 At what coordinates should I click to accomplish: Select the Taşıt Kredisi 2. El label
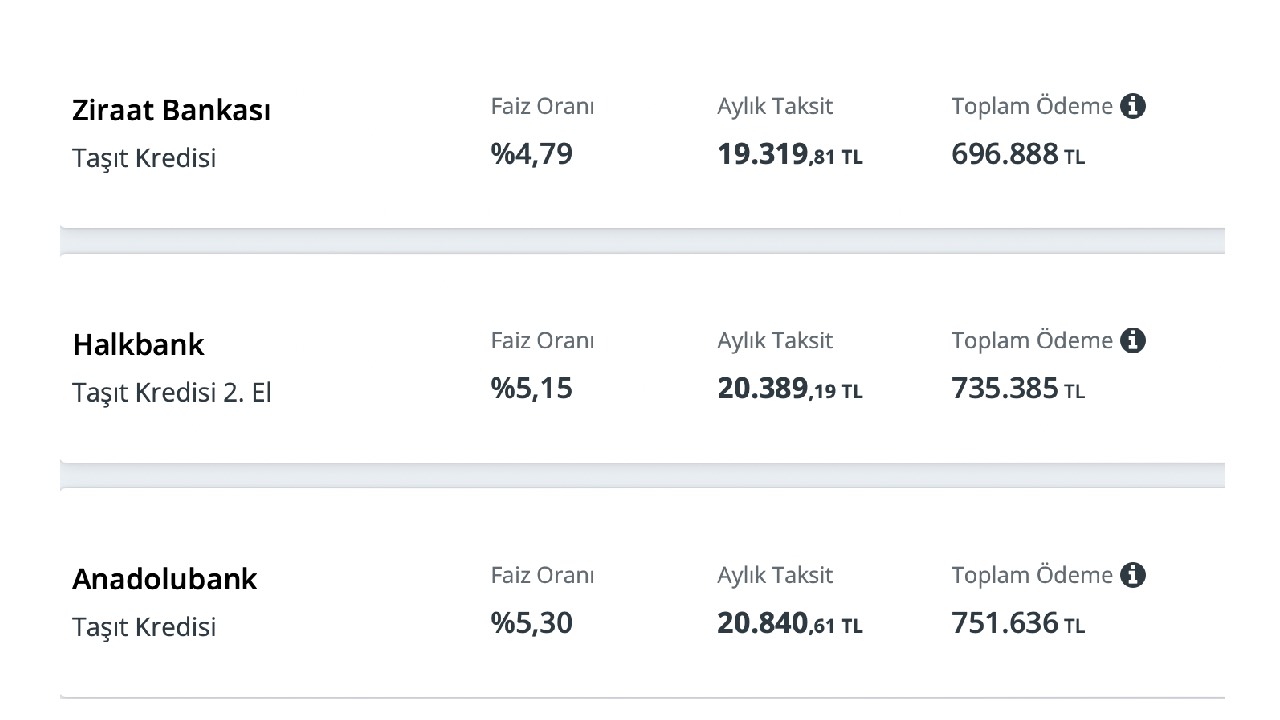172,394
